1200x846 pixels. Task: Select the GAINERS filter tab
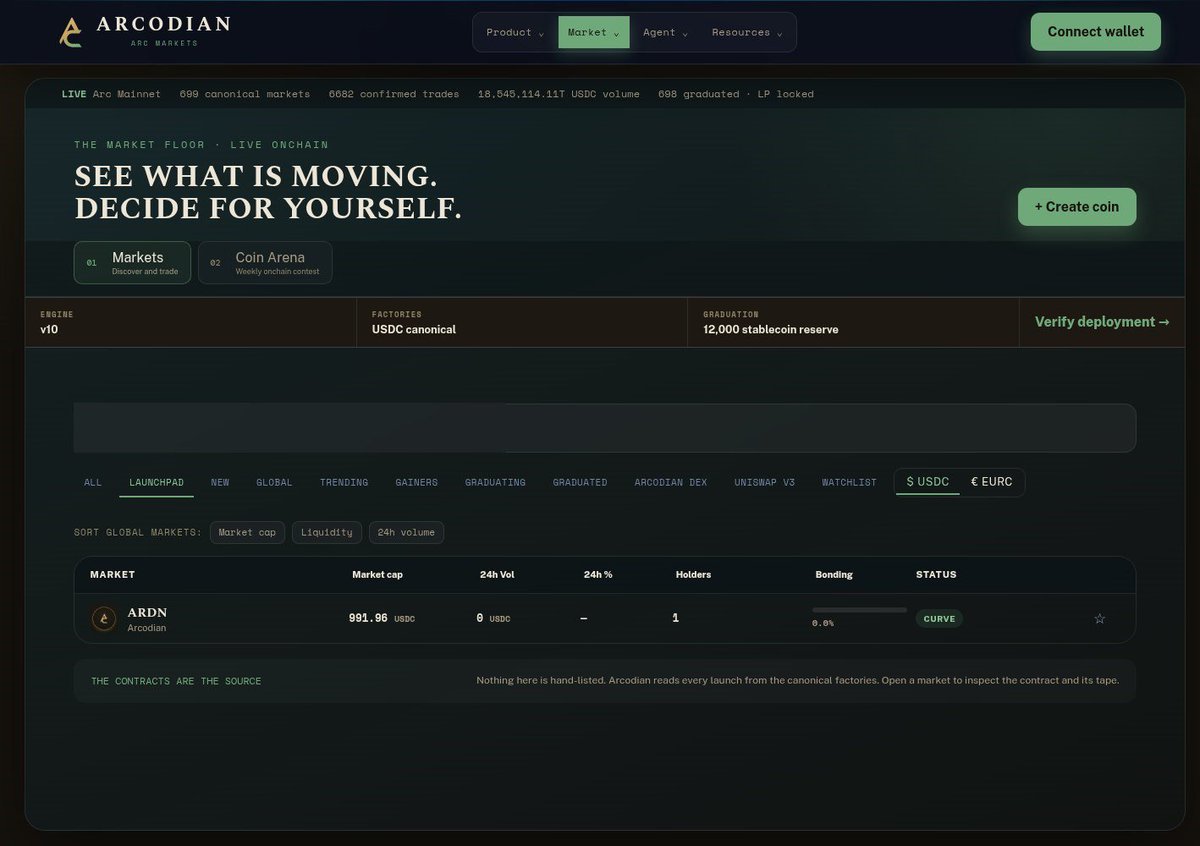click(416, 482)
